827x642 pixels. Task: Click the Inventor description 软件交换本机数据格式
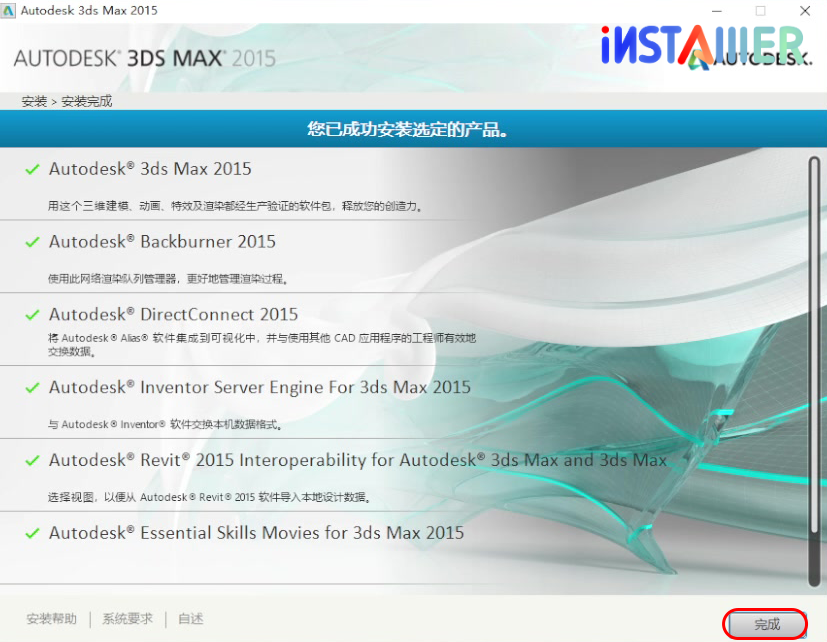pos(165,424)
